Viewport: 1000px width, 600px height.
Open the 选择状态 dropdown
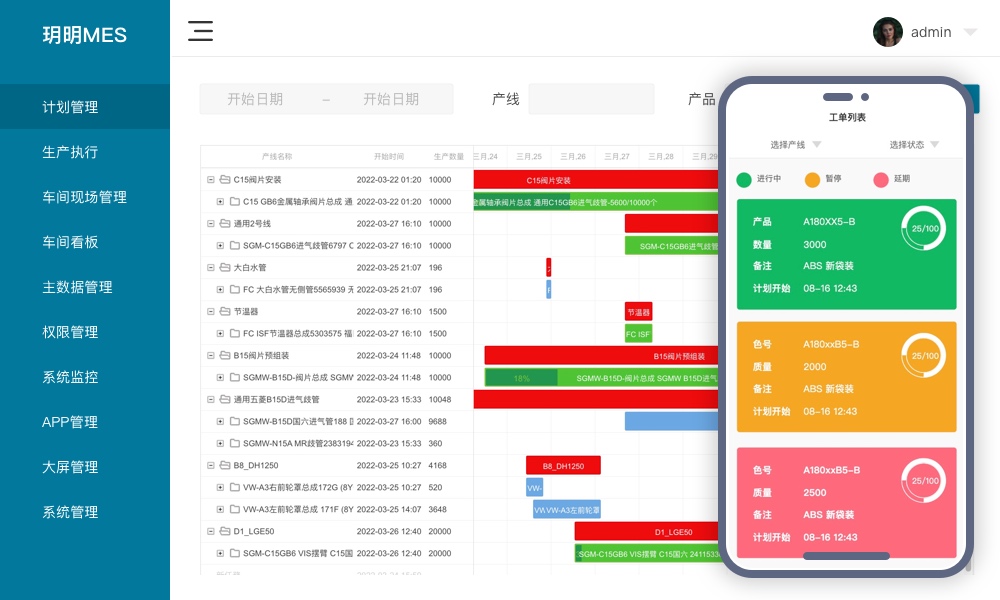(914, 145)
